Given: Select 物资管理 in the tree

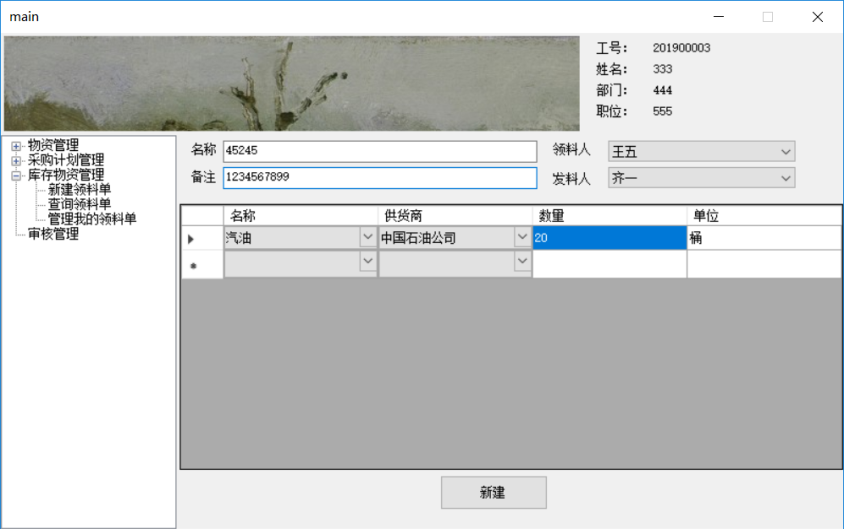Looking at the screenshot, I should [53, 145].
